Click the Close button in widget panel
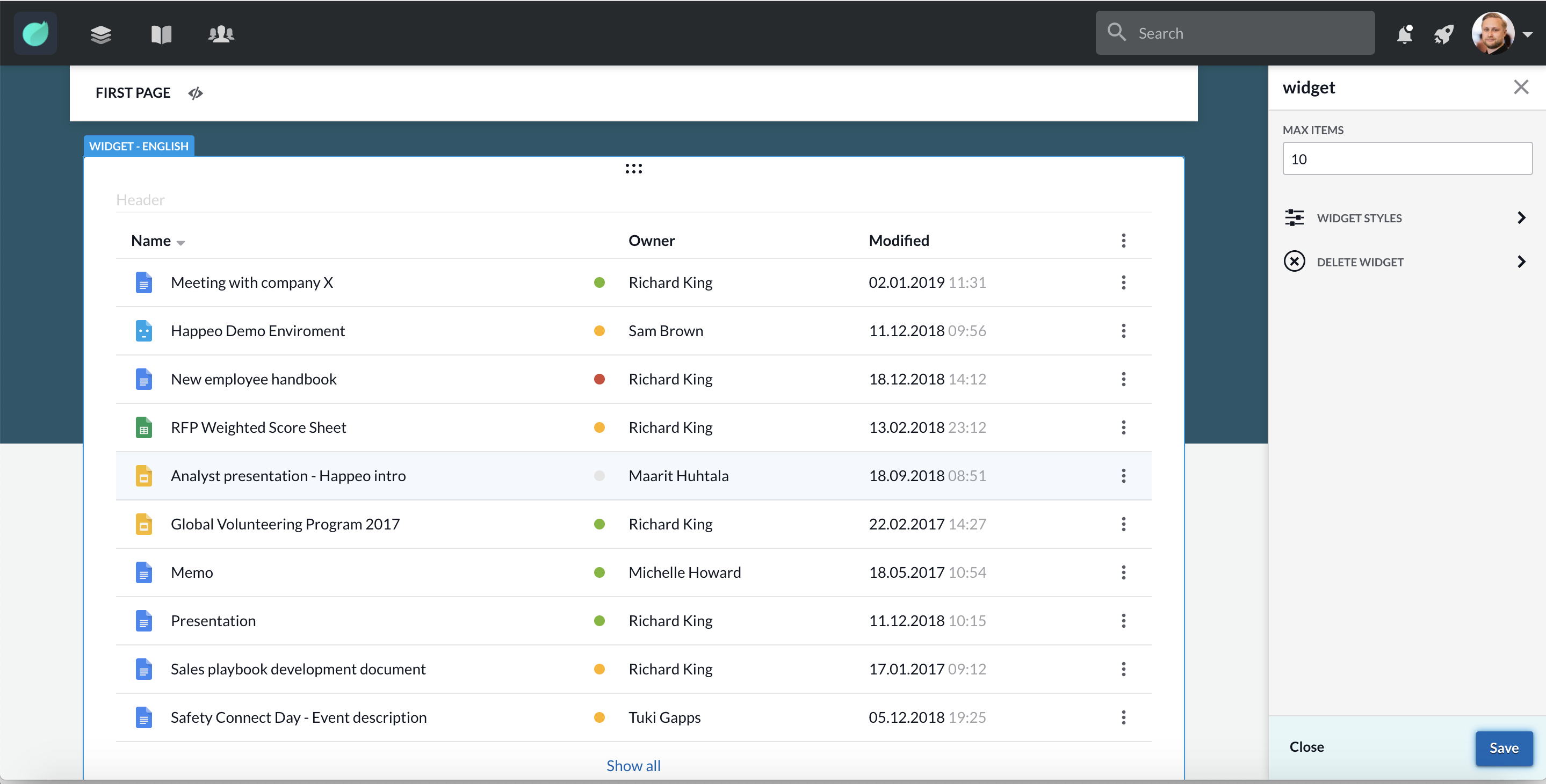The image size is (1546, 784). click(x=1306, y=747)
